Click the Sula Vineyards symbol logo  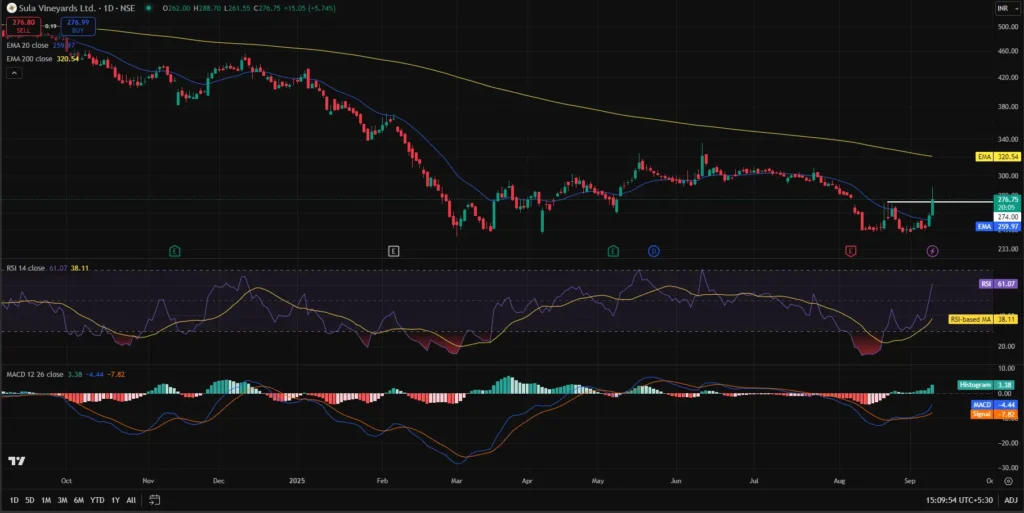click(10, 8)
